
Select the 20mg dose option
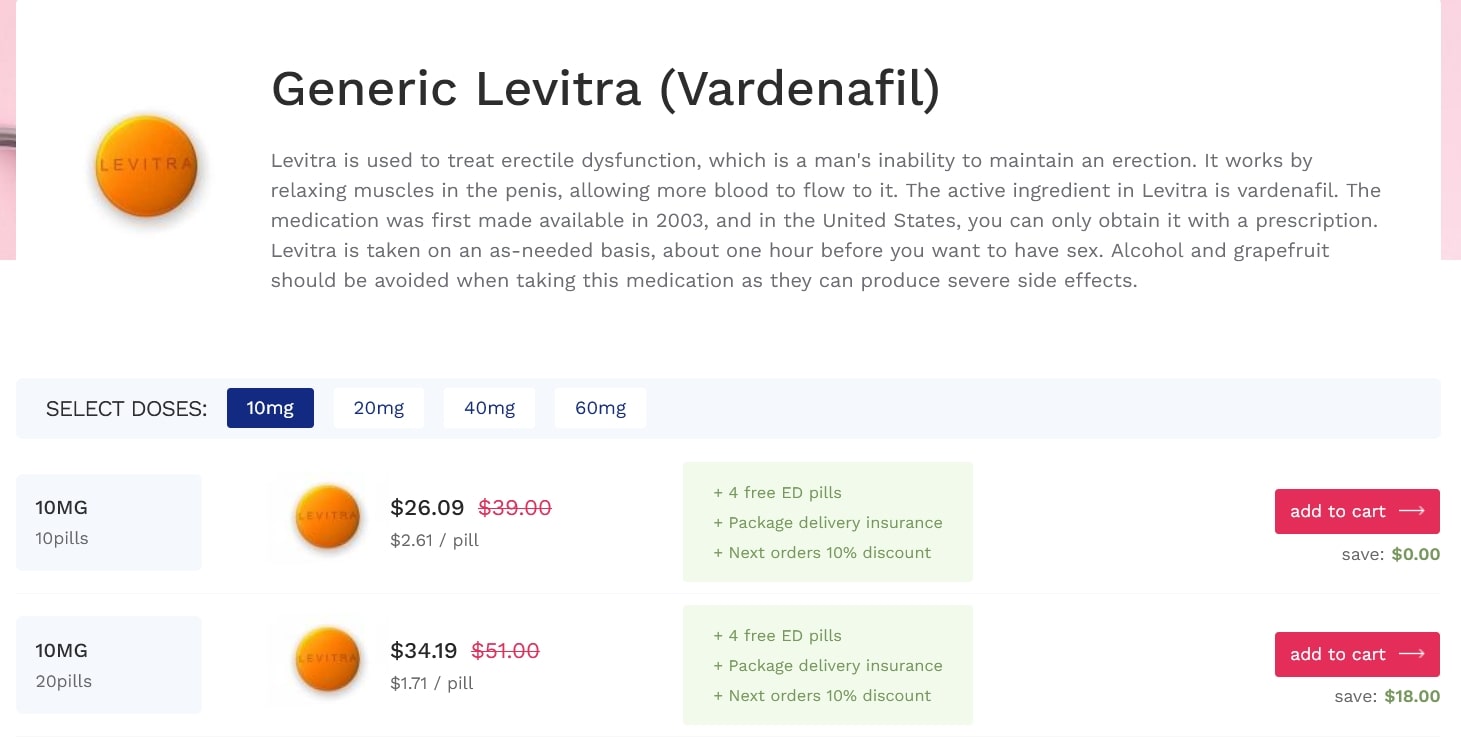pos(379,408)
